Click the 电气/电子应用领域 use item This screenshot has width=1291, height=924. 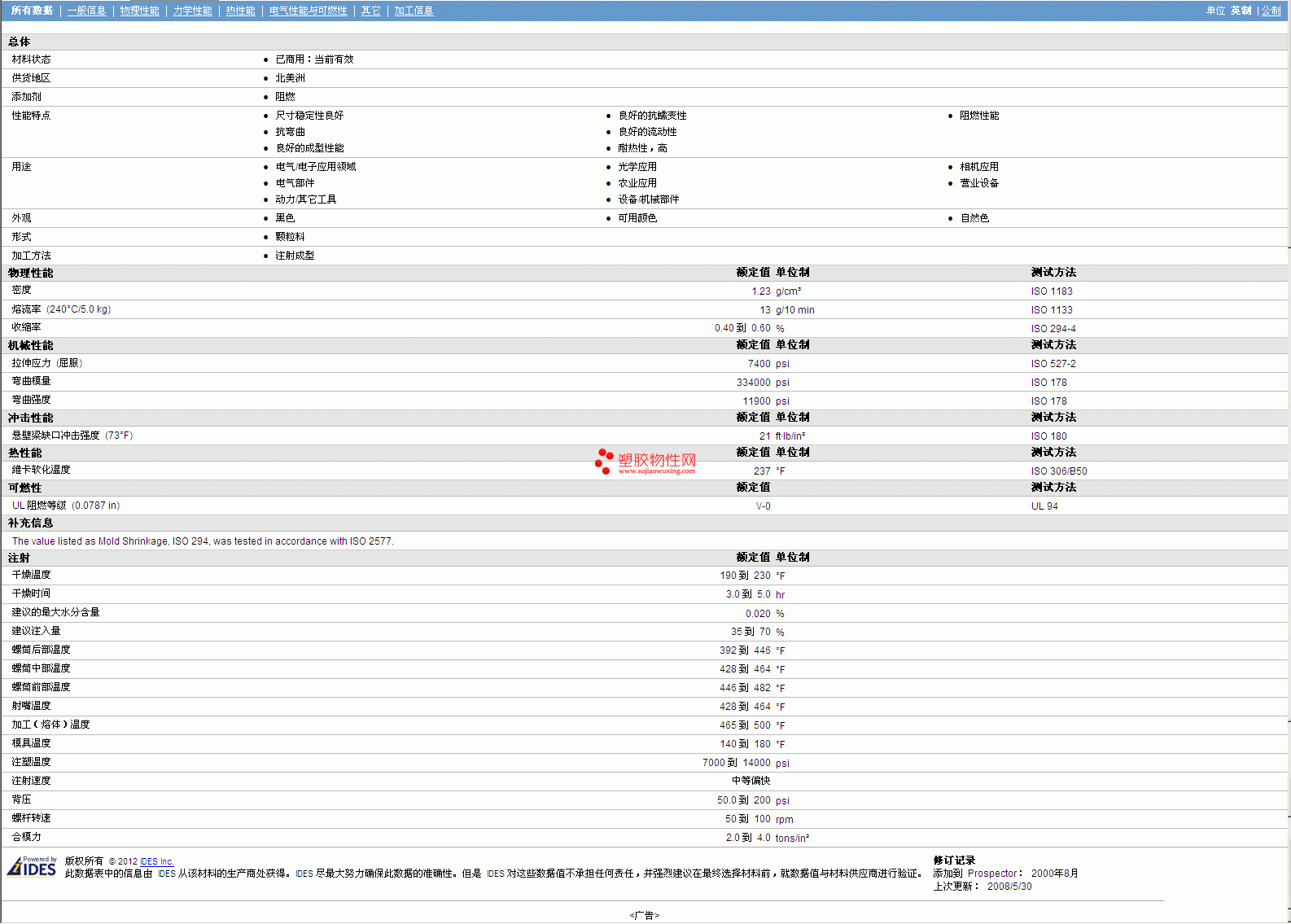(316, 167)
